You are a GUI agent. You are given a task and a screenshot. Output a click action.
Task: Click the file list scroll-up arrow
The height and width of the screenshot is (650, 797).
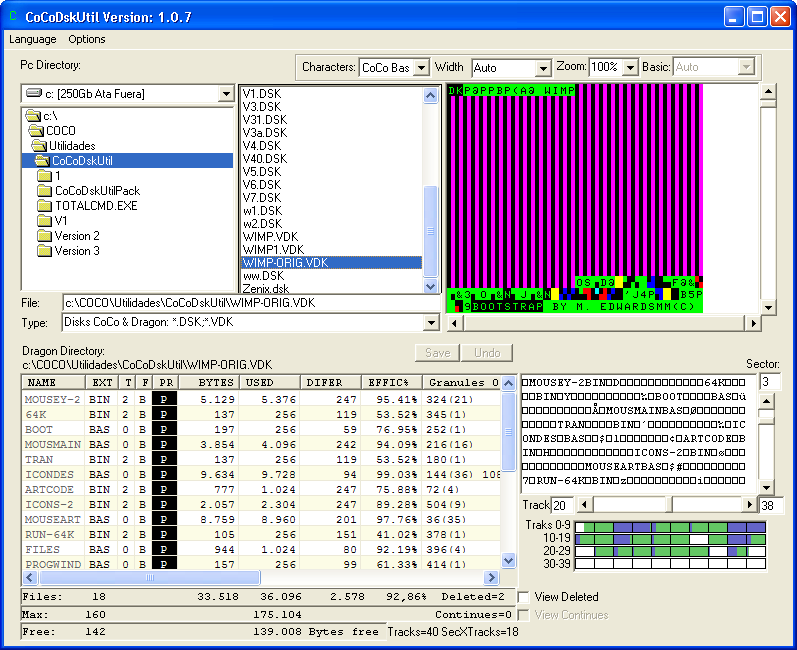(431, 95)
